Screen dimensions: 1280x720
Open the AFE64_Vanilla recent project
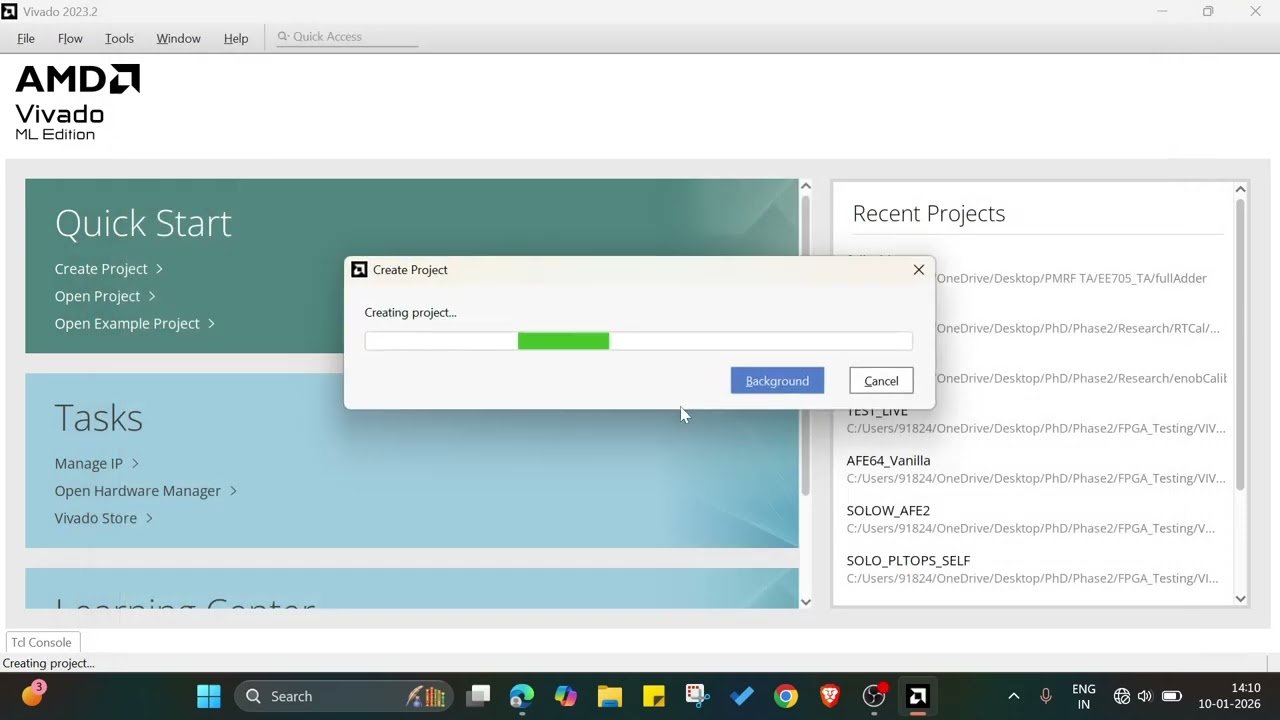888,461
